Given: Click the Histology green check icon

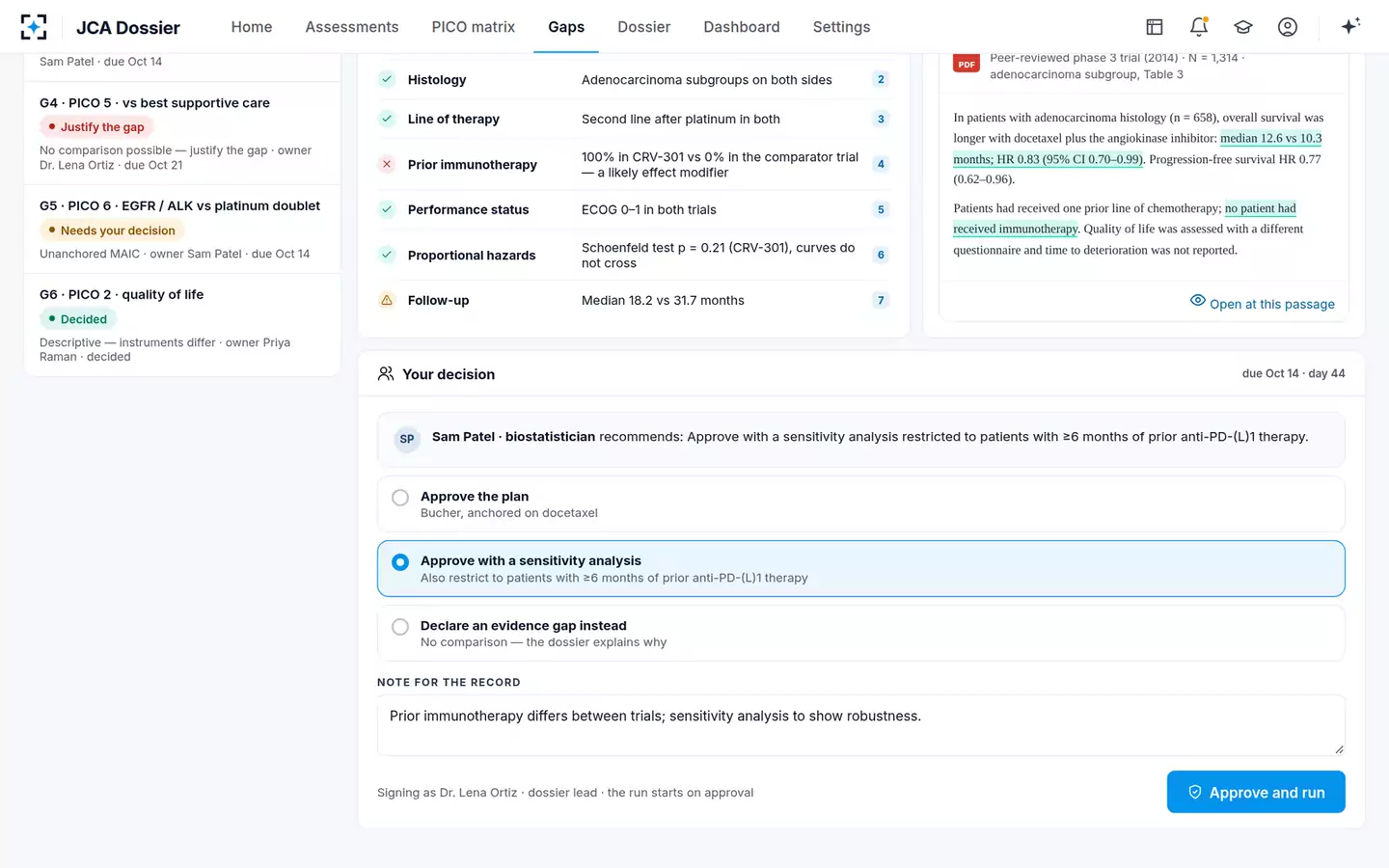Looking at the screenshot, I should click(x=387, y=79).
